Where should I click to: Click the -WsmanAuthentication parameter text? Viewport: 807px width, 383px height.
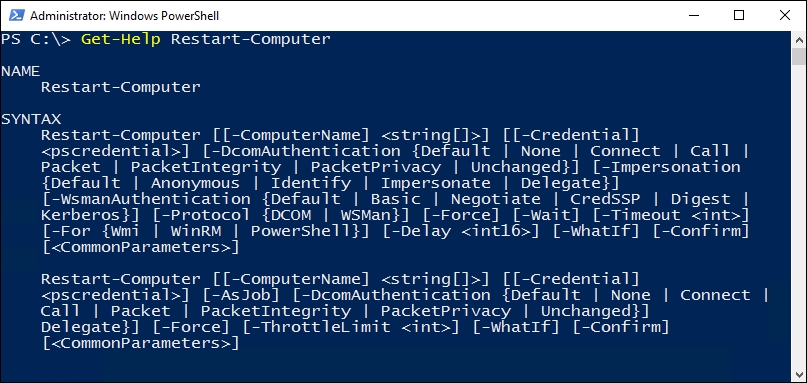point(152,199)
